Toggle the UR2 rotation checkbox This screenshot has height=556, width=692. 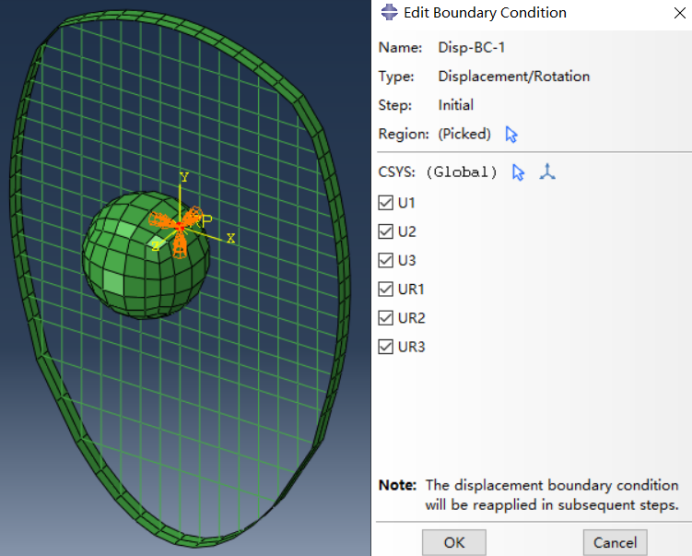(x=386, y=318)
